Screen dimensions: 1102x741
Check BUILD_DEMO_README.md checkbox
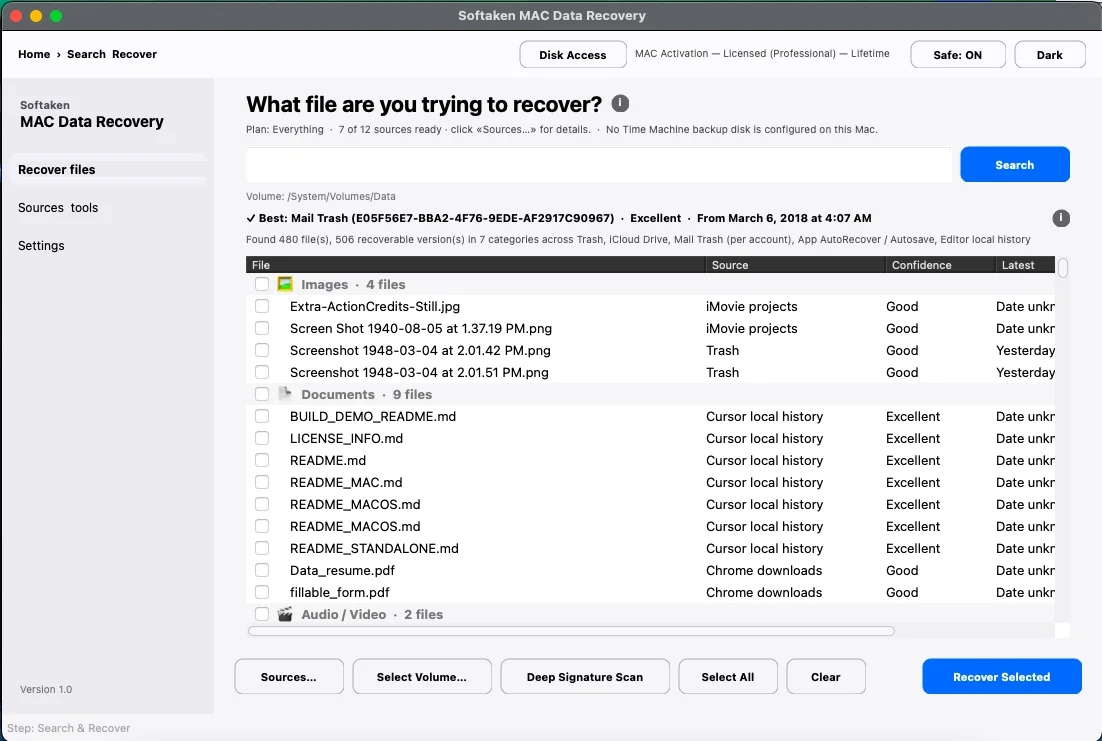pyautogui.click(x=261, y=415)
